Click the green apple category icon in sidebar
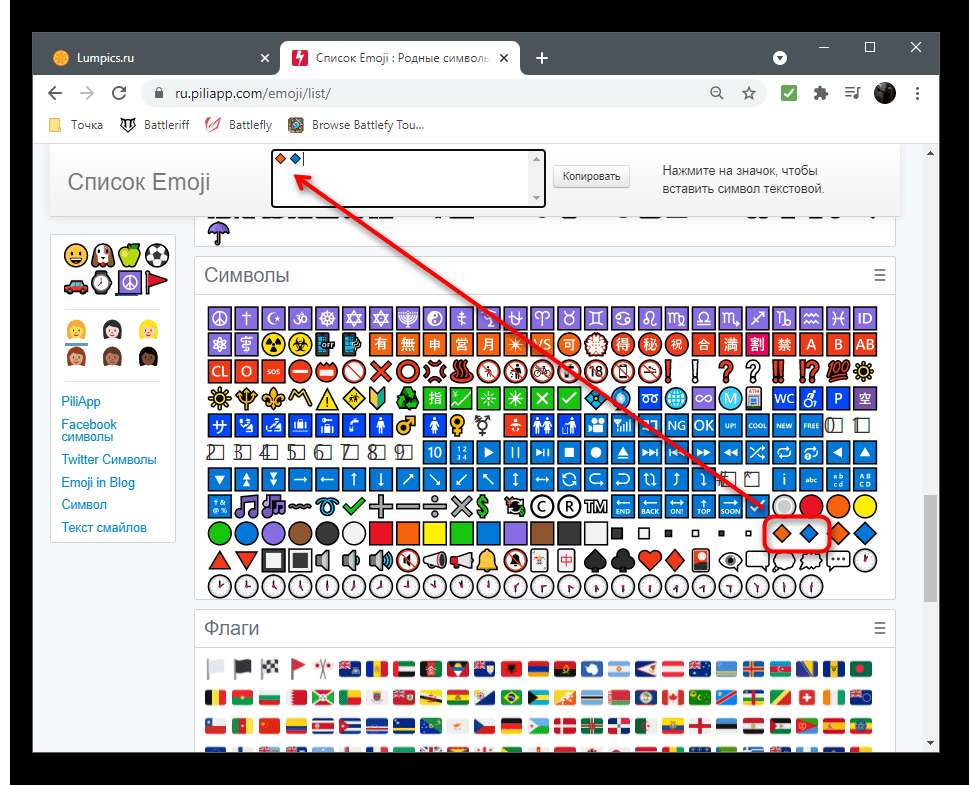 [130, 256]
